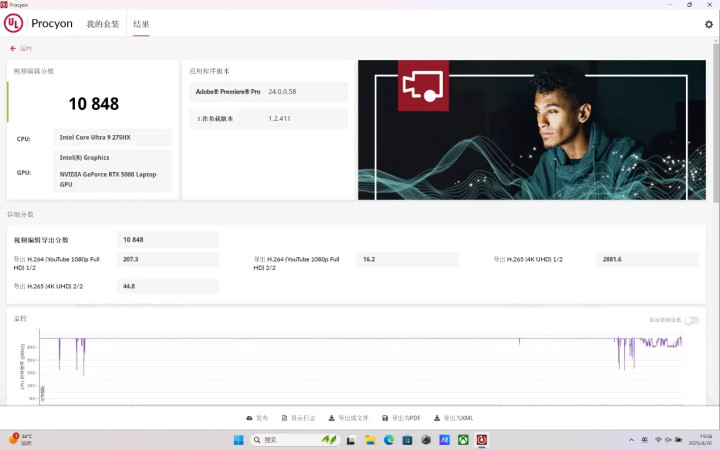Export the result as XML

(453, 418)
